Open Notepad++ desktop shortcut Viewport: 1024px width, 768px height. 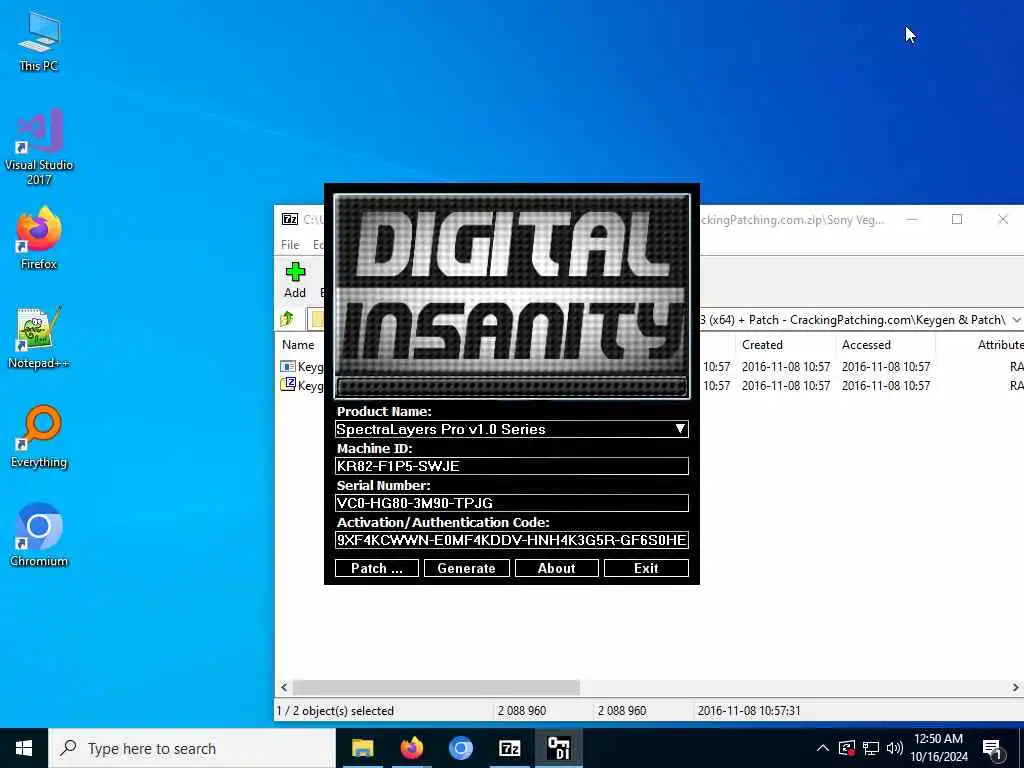tap(39, 337)
